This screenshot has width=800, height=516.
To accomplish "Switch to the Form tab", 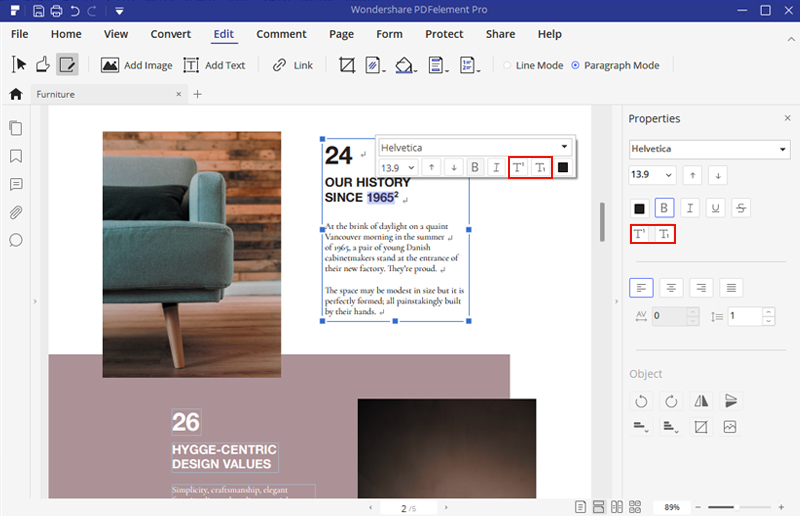I will 389,34.
